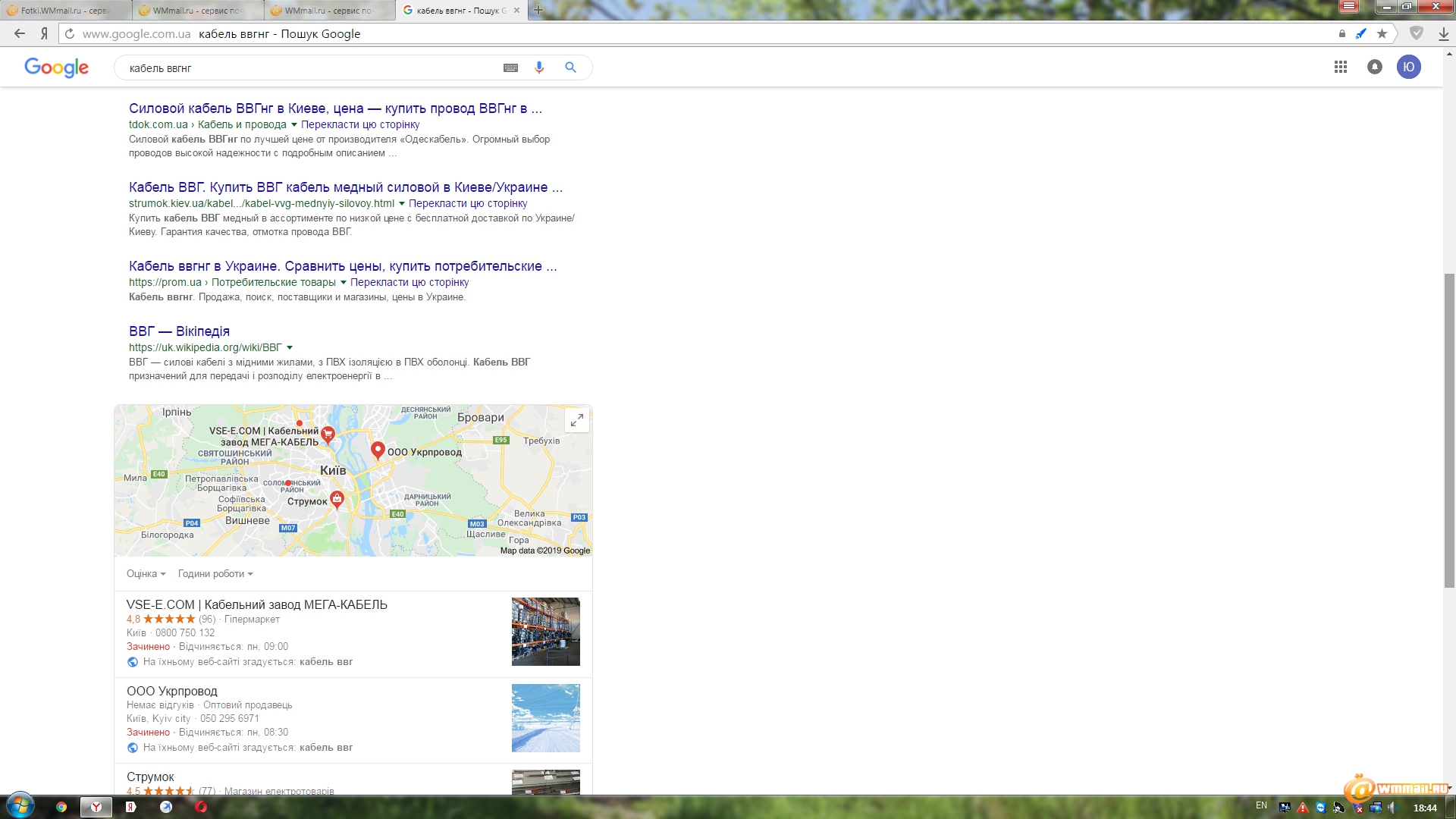Expand the tdok.com.ua result dropdown arrow
Image resolution: width=1456 pixels, height=819 pixels.
coord(294,125)
